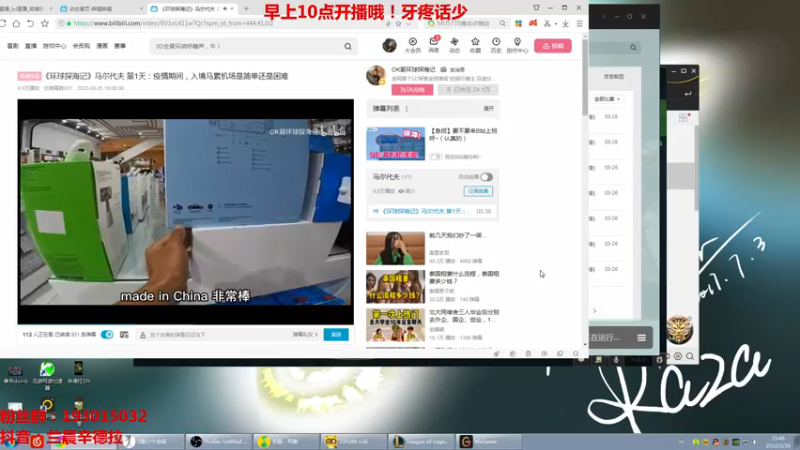Open the uploader's profile avatar

coord(376,76)
